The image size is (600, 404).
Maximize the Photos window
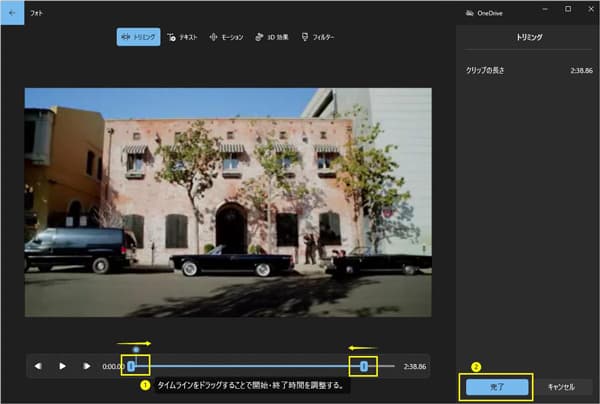[566, 10]
